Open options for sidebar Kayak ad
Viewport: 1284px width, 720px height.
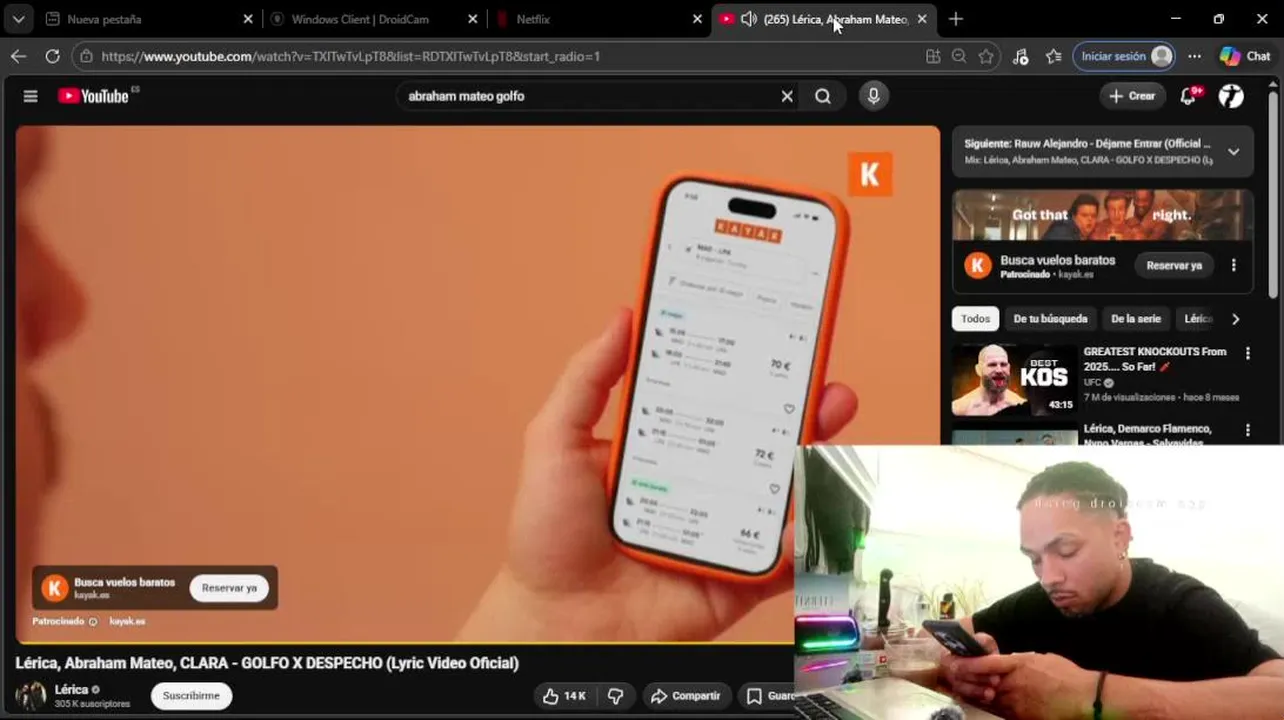1233,266
